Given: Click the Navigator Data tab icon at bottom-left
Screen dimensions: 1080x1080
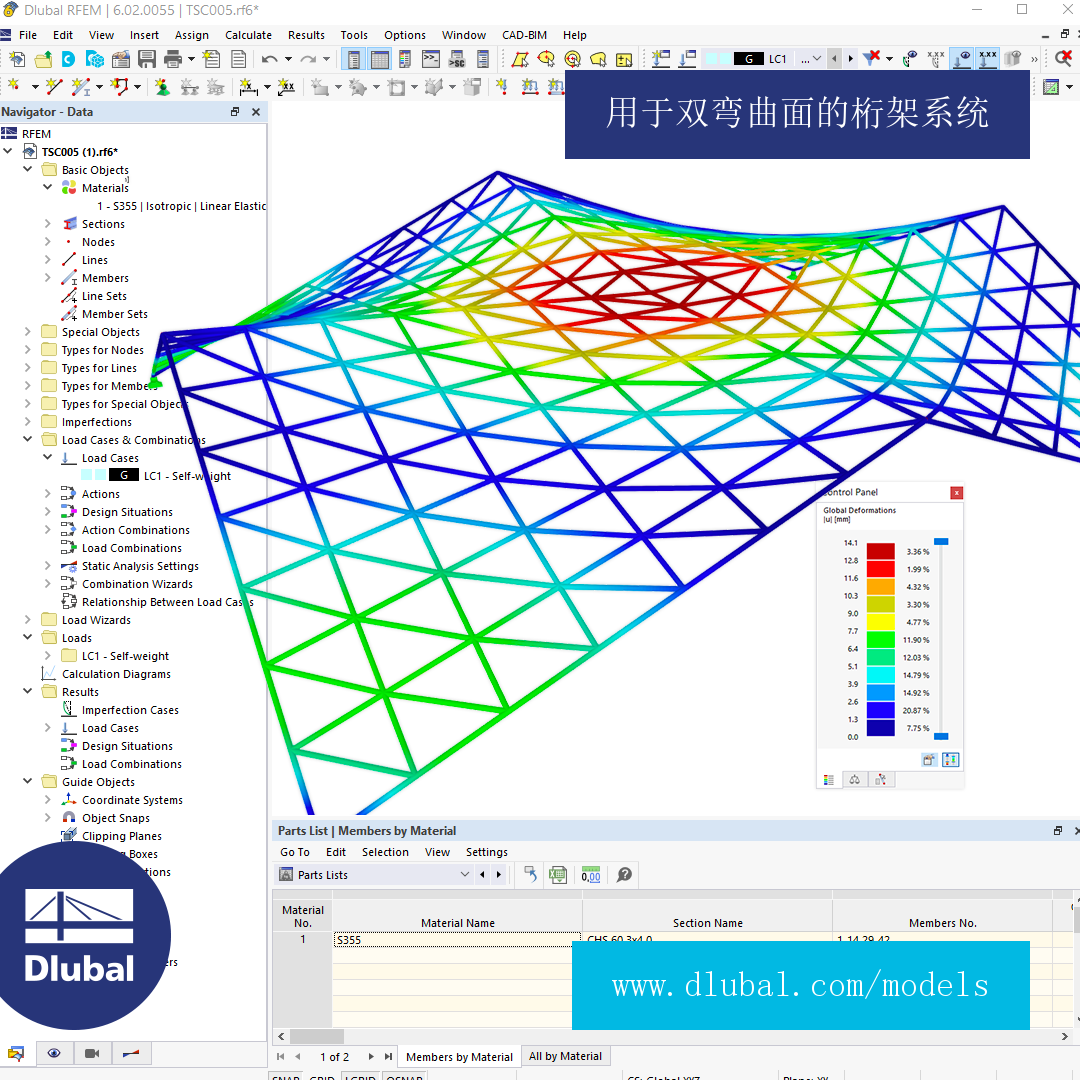Looking at the screenshot, I should pos(16,1053).
